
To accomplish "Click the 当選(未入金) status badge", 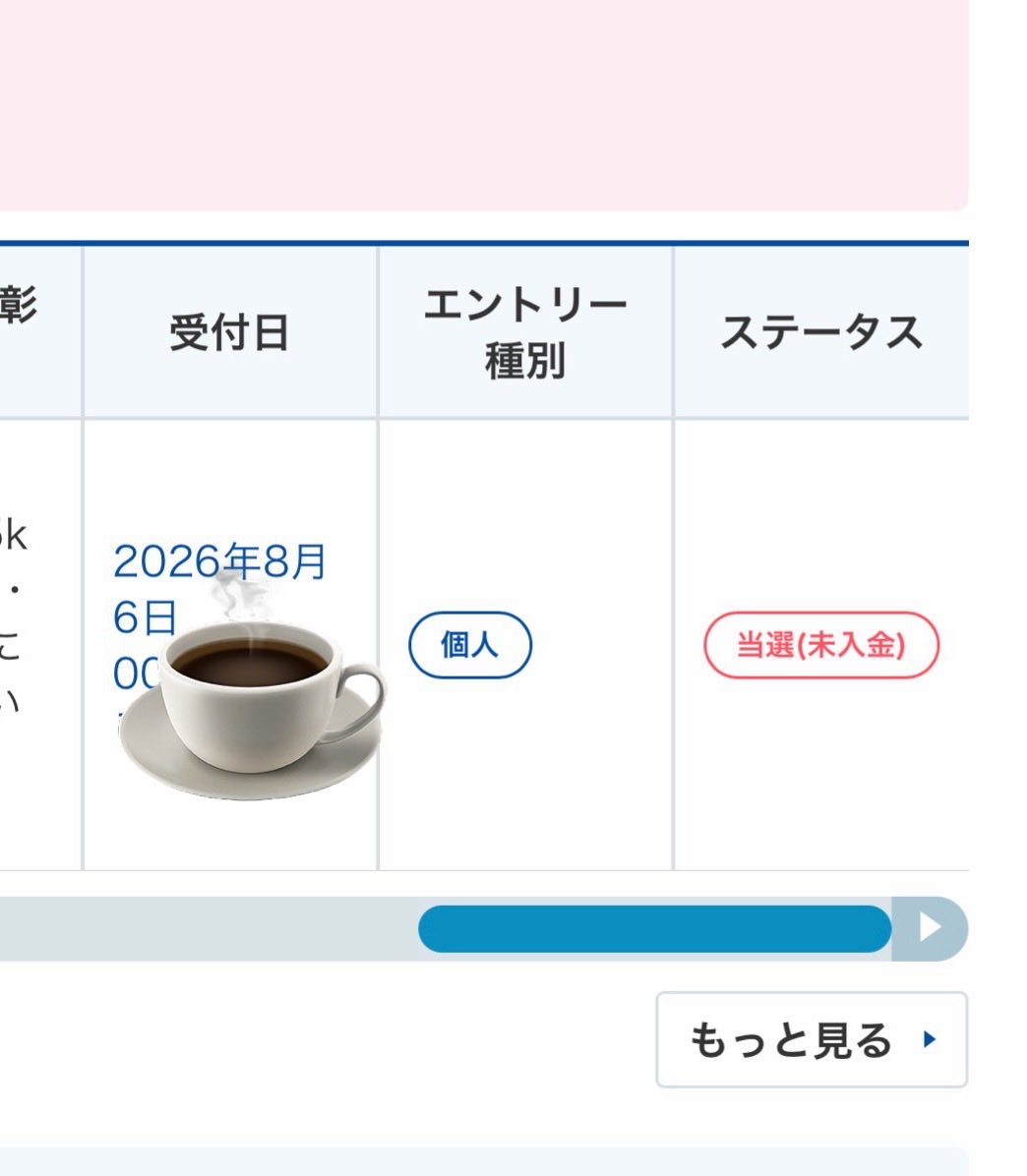I will (x=821, y=645).
